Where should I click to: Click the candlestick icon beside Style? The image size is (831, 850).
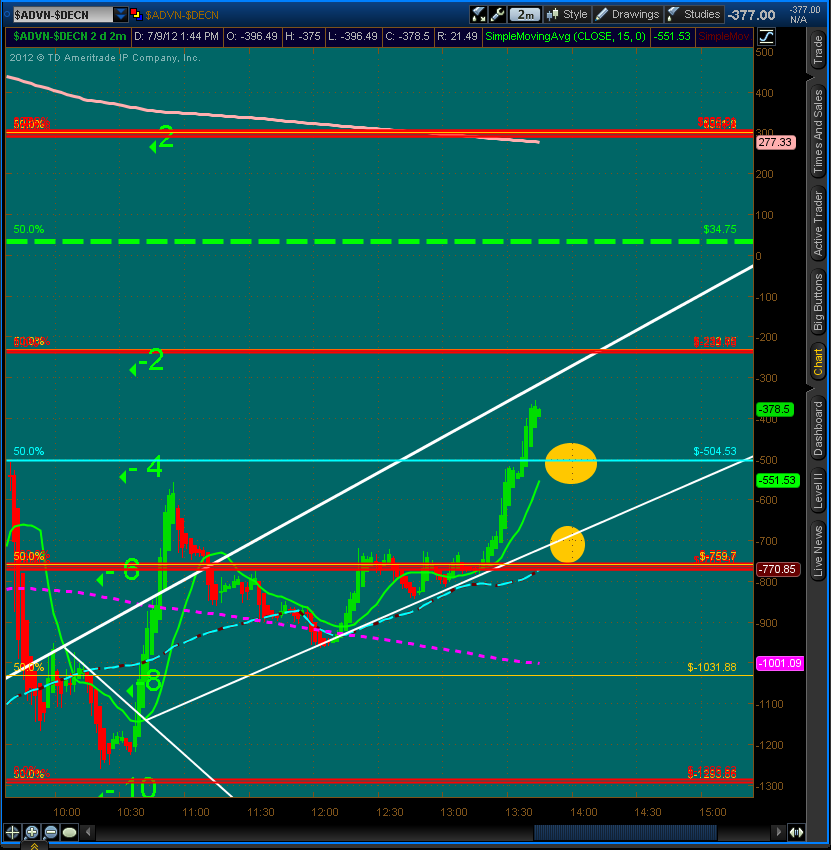click(x=552, y=15)
